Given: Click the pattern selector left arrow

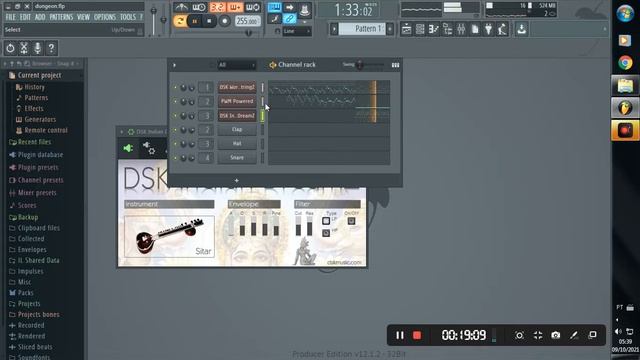Looking at the screenshot, I should (334, 29).
